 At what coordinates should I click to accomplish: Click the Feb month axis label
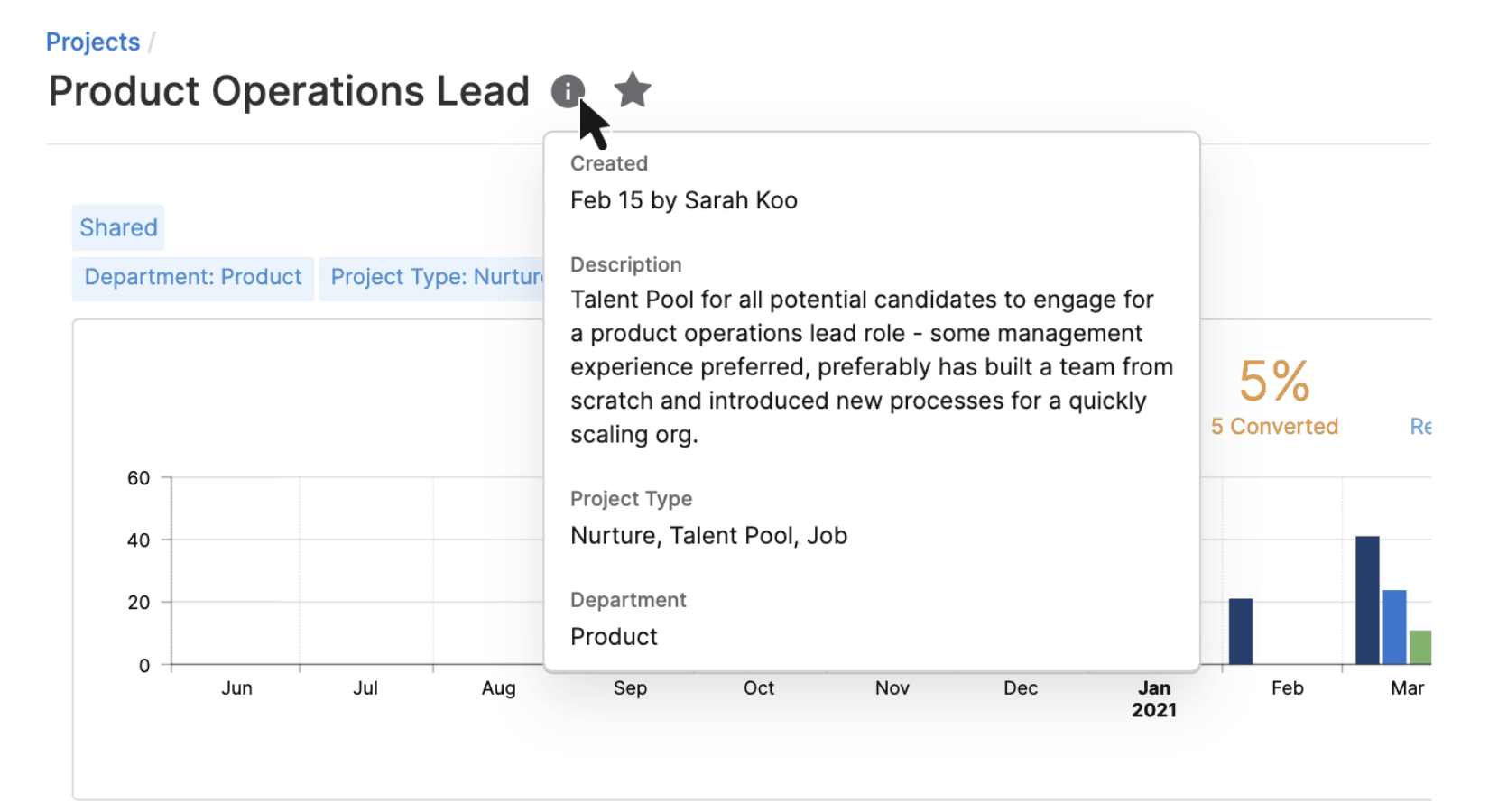click(1288, 688)
